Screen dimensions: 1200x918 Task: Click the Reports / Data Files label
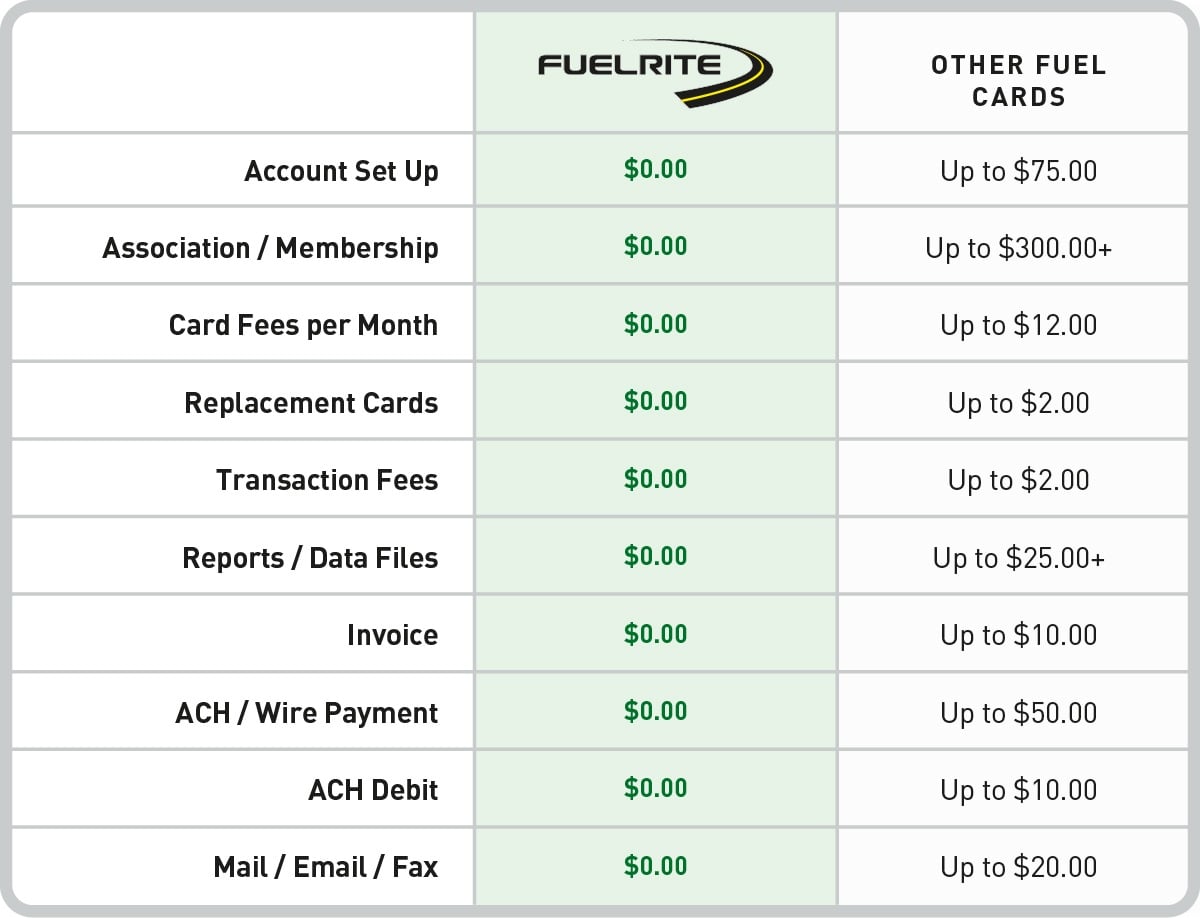click(x=310, y=557)
